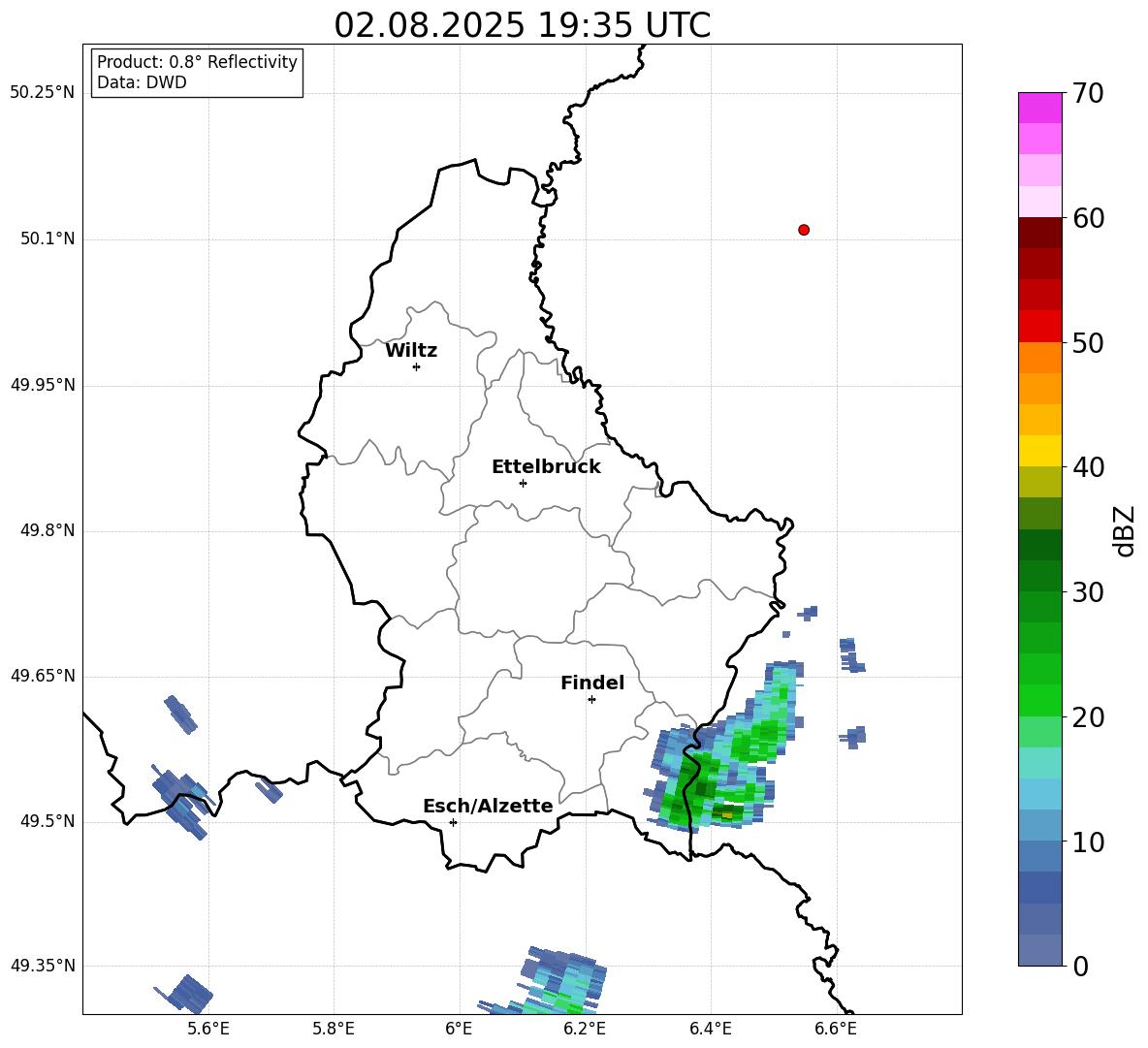
Task: Select the Esch/Alzette station label
Action: click(x=488, y=807)
